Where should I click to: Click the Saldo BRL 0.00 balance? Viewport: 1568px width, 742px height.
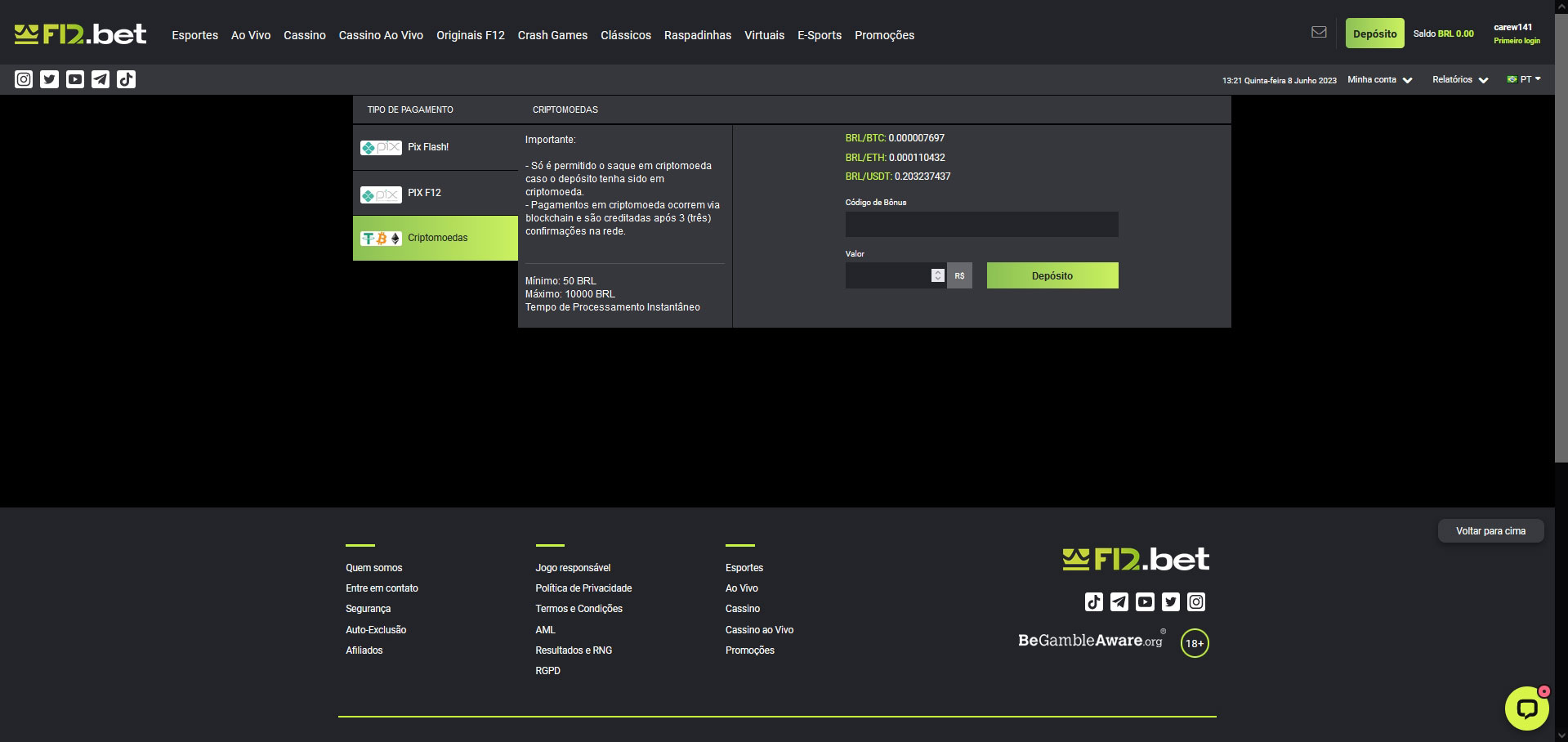[x=1443, y=34]
